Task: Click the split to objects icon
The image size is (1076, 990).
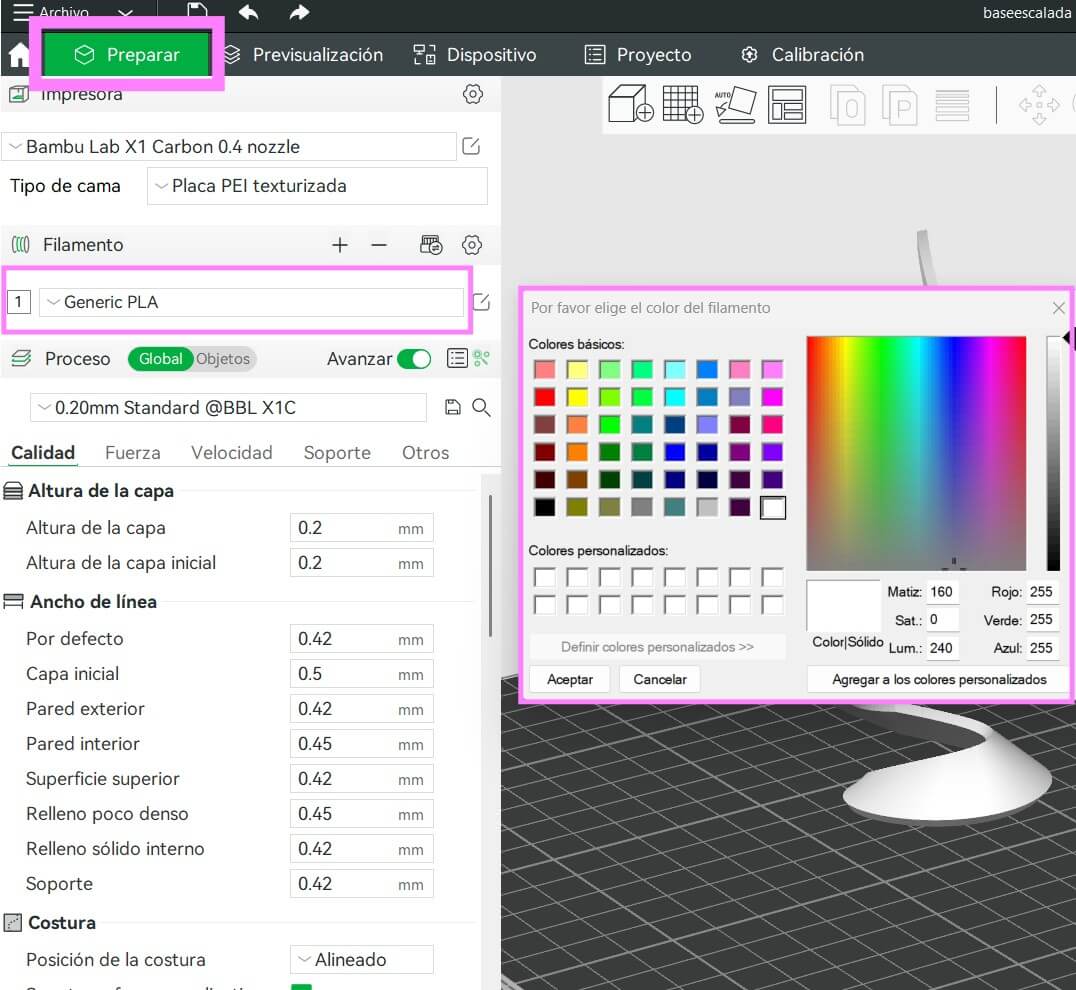Action: pos(847,104)
